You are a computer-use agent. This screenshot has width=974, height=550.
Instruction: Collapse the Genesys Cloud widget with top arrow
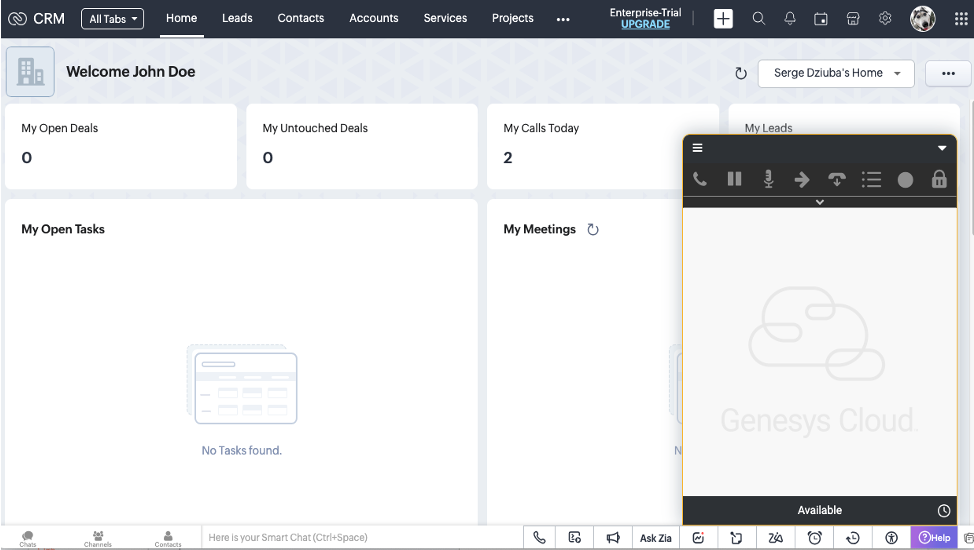[x=942, y=148]
